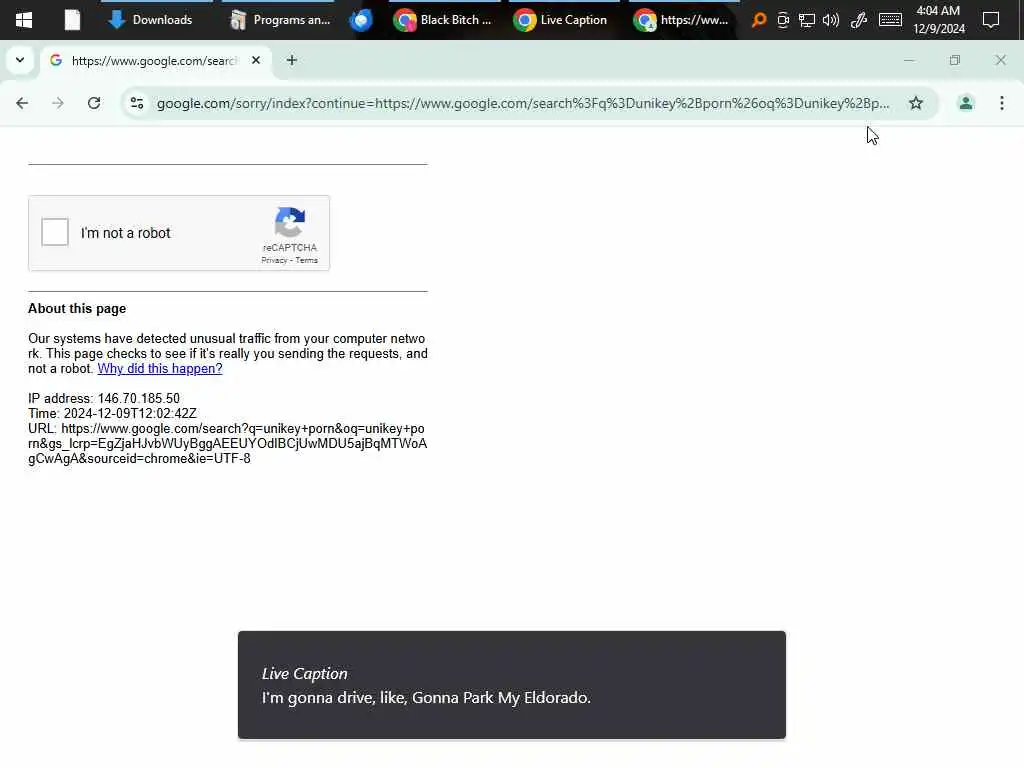The image size is (1024, 768).
Task: Click the camera meet-now tray icon
Action: click(782, 20)
